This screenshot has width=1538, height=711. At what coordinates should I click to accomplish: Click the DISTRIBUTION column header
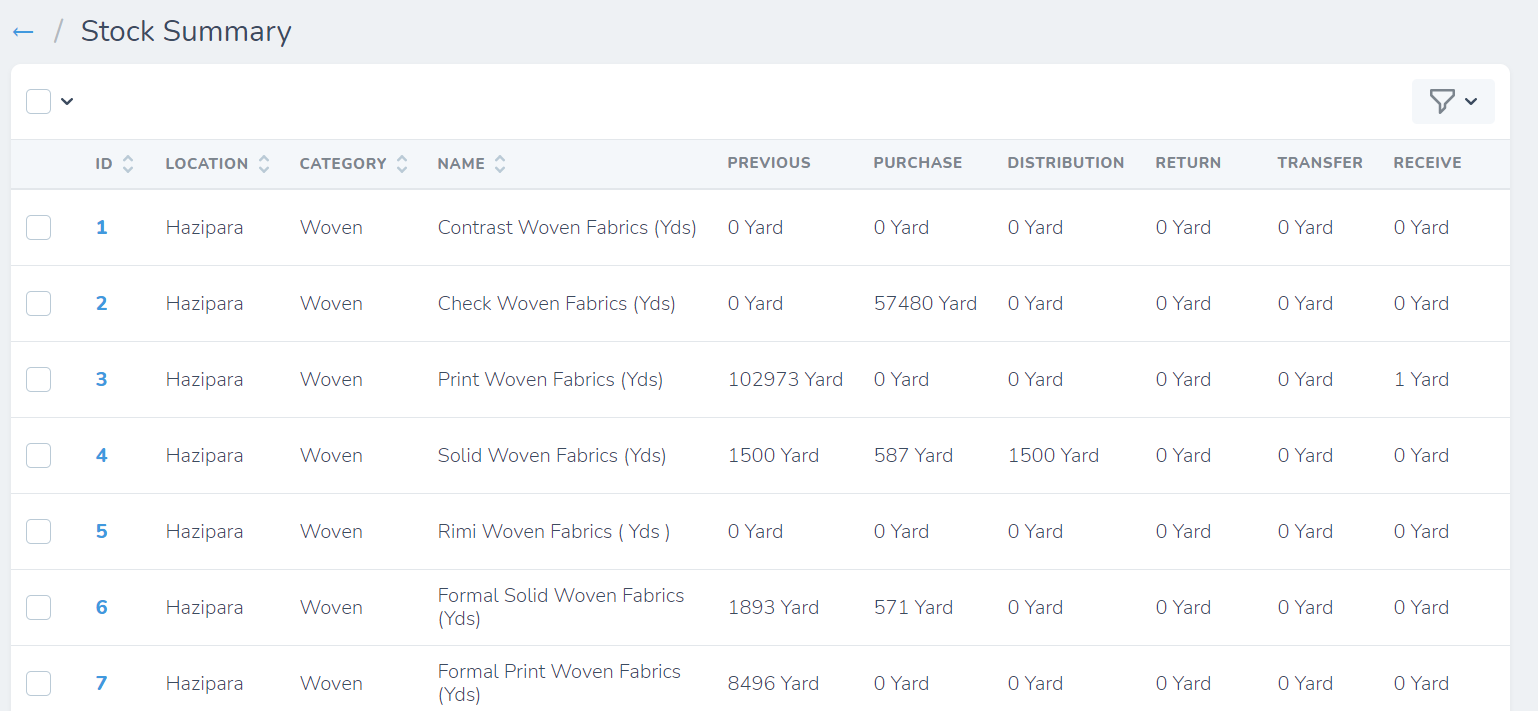tap(1066, 163)
